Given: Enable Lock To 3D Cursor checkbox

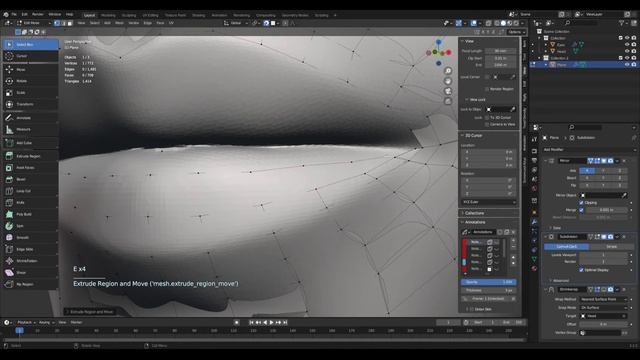Looking at the screenshot, I should pyautogui.click(x=487, y=118).
